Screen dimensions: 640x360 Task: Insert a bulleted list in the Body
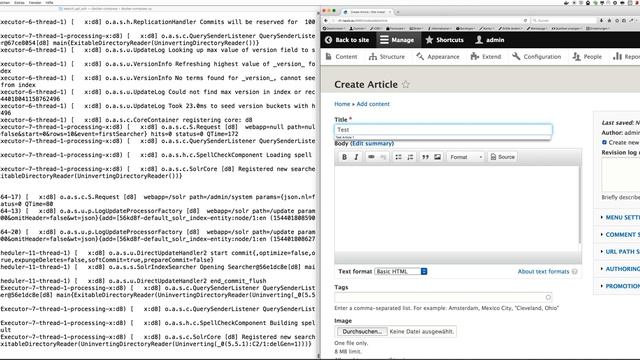pyautogui.click(x=398, y=157)
